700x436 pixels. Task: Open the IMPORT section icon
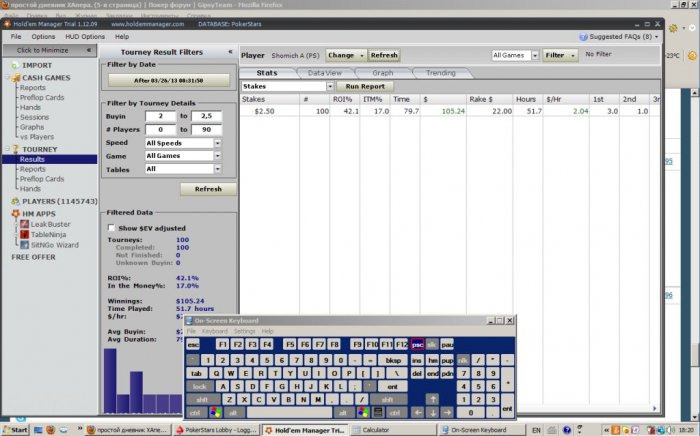(15, 66)
